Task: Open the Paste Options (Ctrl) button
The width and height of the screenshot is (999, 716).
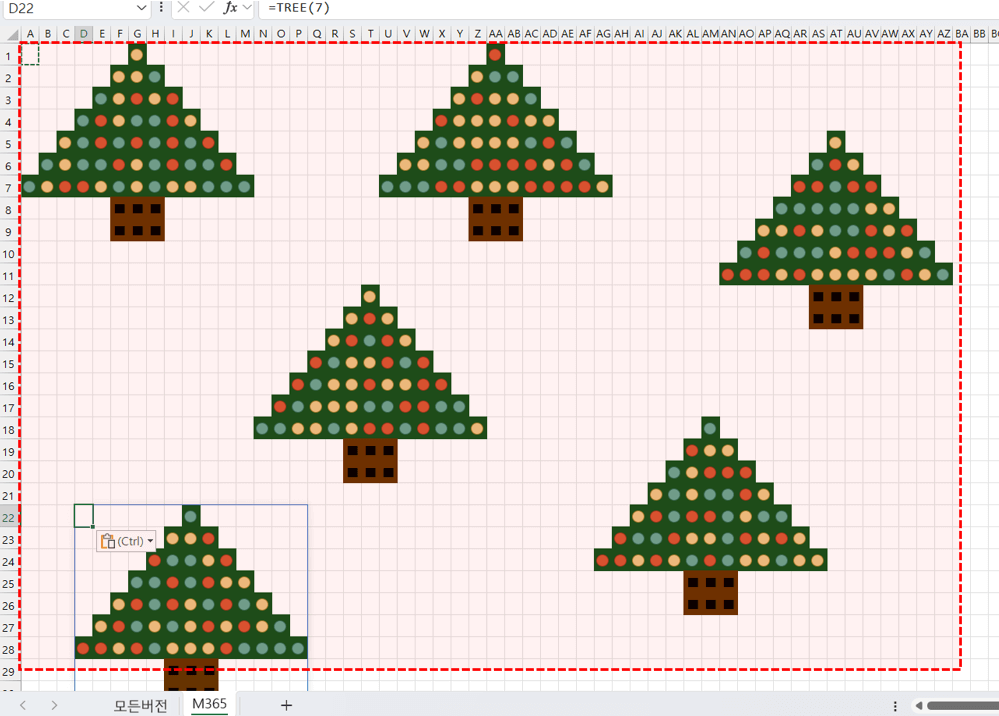Action: pyautogui.click(x=126, y=541)
